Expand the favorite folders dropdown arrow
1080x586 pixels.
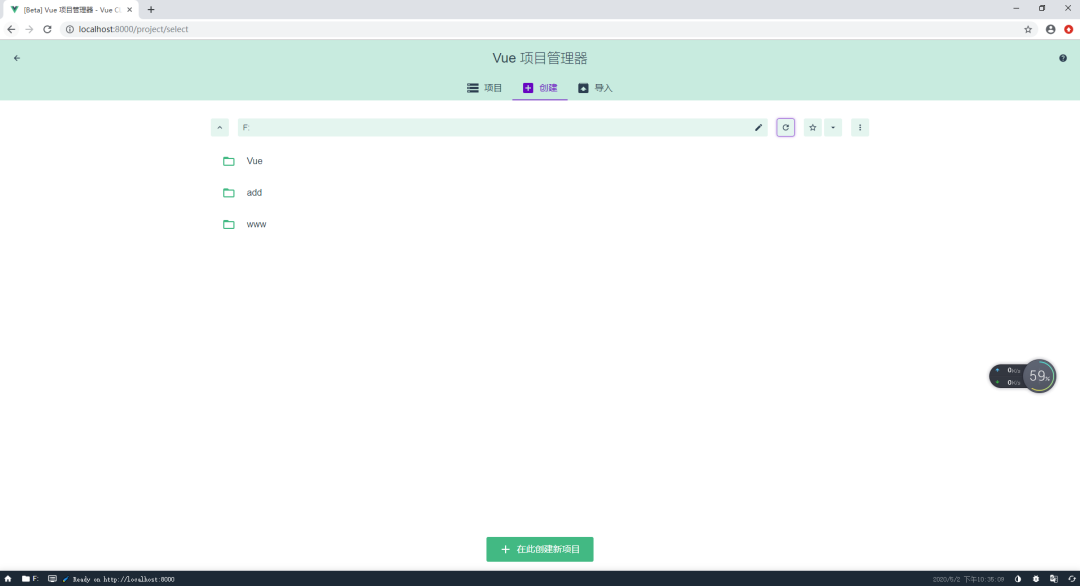833,128
